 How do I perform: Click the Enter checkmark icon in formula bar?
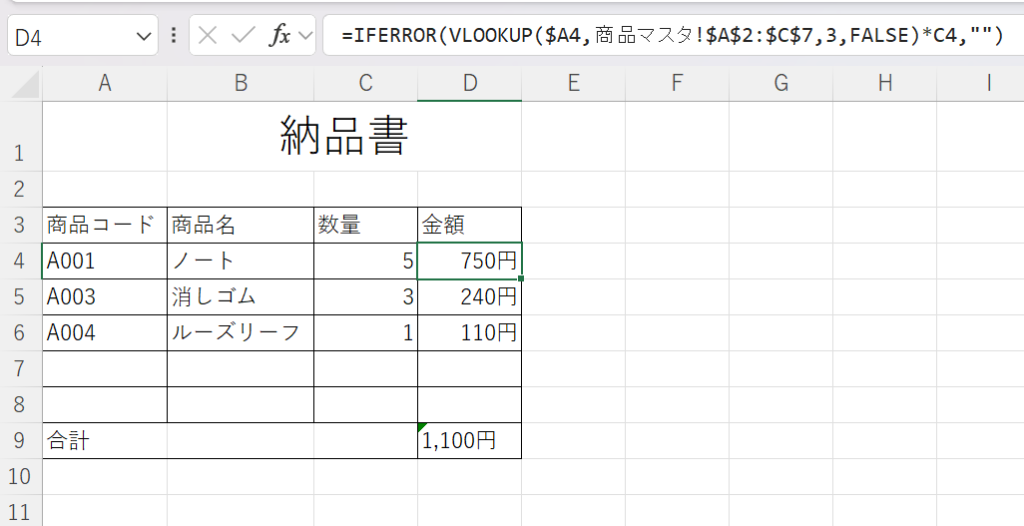pyautogui.click(x=243, y=35)
